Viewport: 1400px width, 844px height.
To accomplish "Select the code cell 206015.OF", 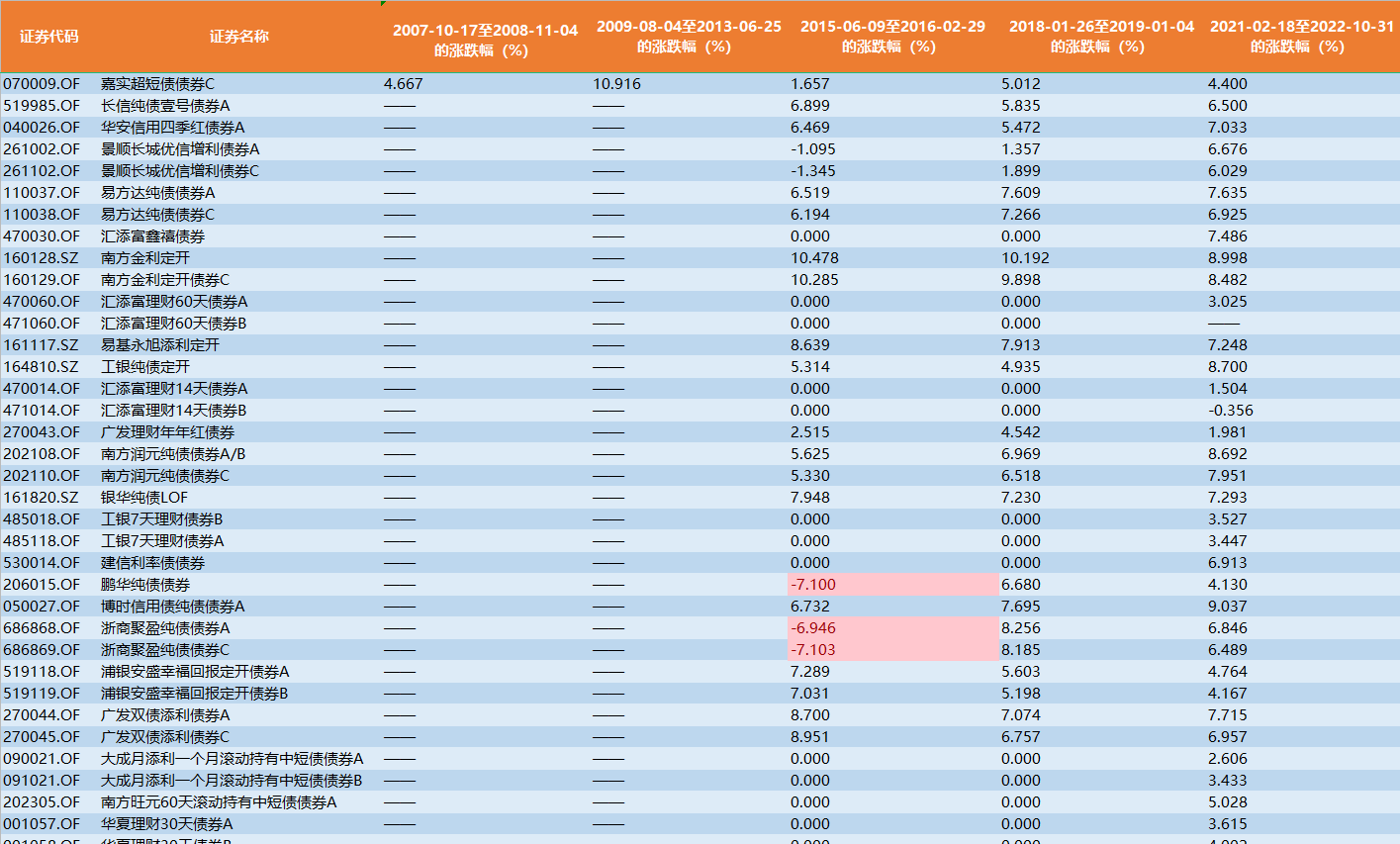I will point(42,585).
